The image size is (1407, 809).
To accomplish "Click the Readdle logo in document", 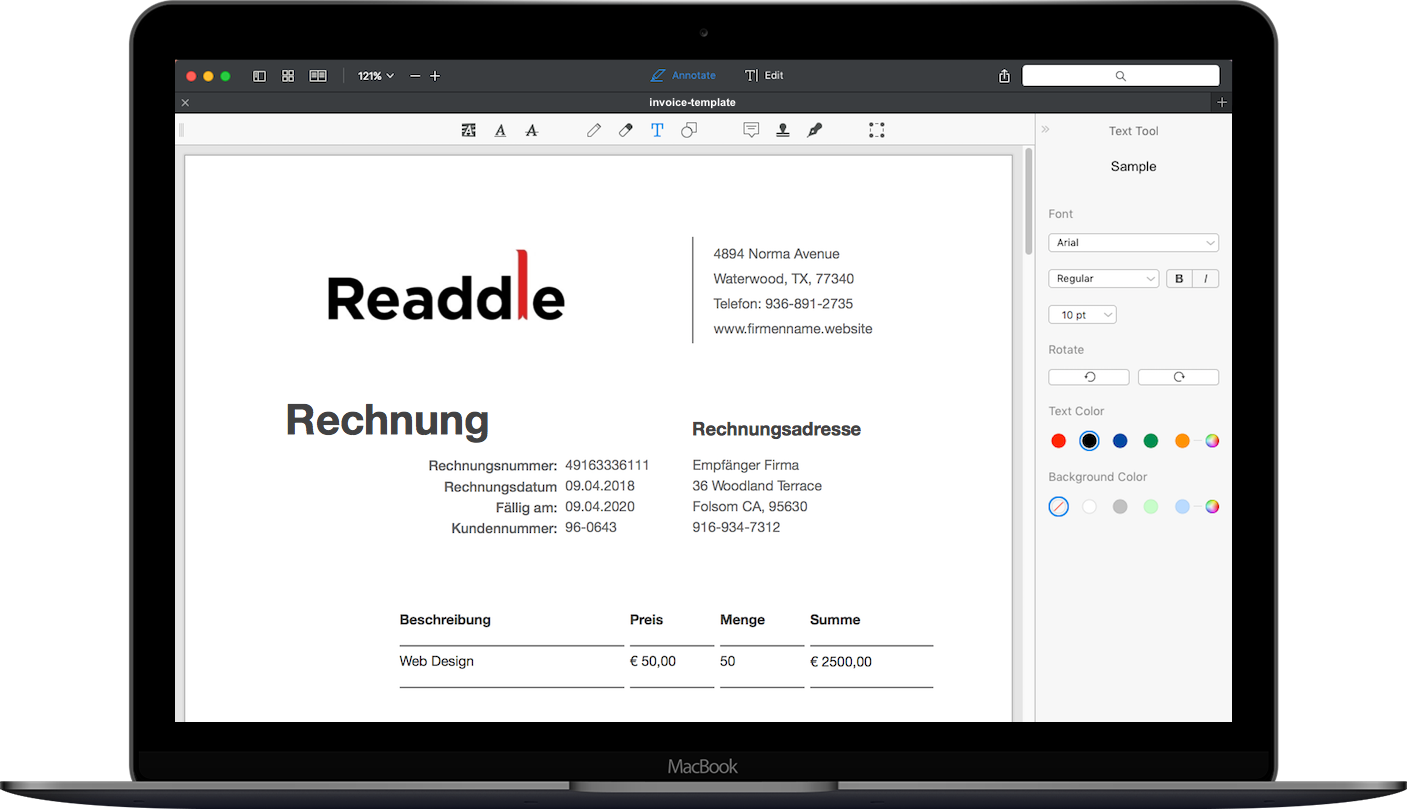I will pos(446,285).
